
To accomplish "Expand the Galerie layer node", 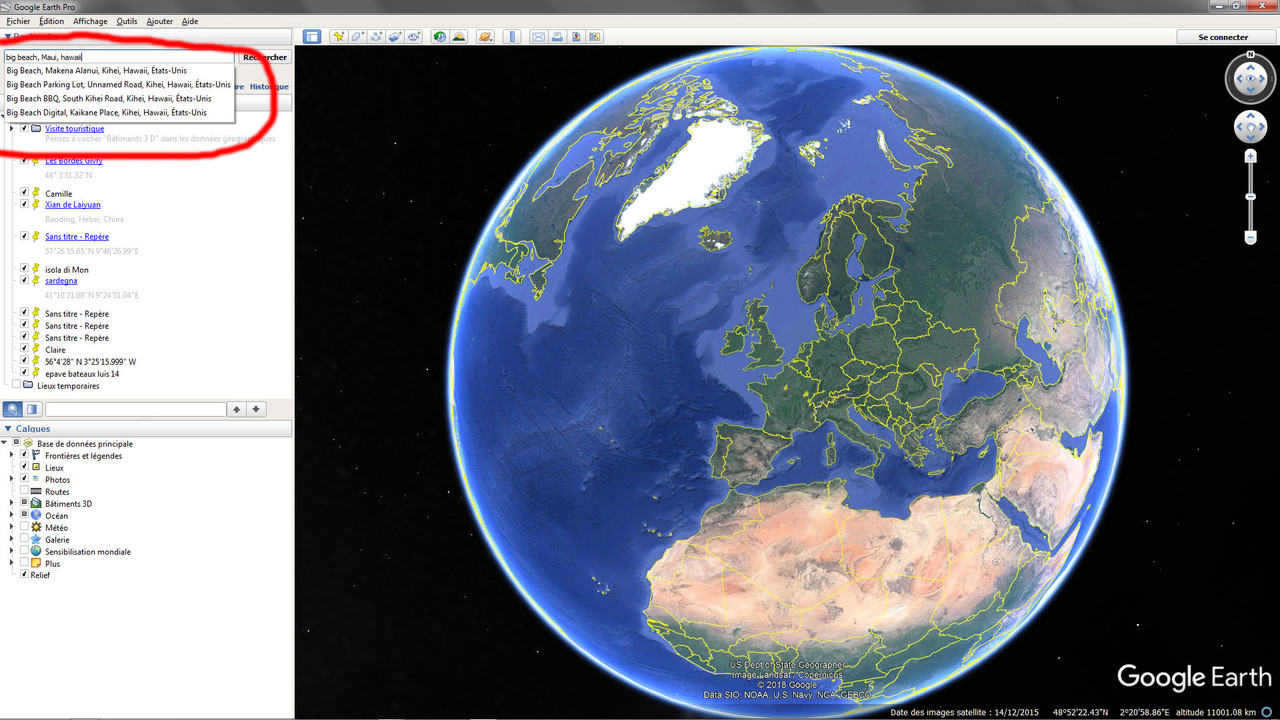I will [x=12, y=539].
